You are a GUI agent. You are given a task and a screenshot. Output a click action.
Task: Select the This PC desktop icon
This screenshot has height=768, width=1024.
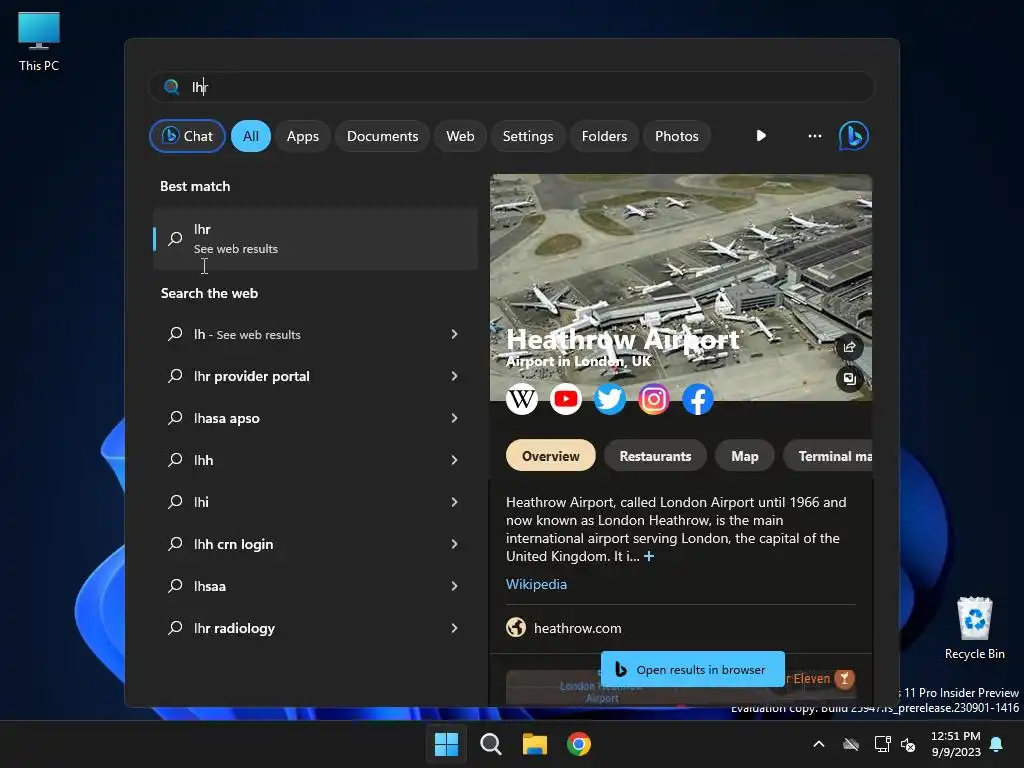coord(39,41)
